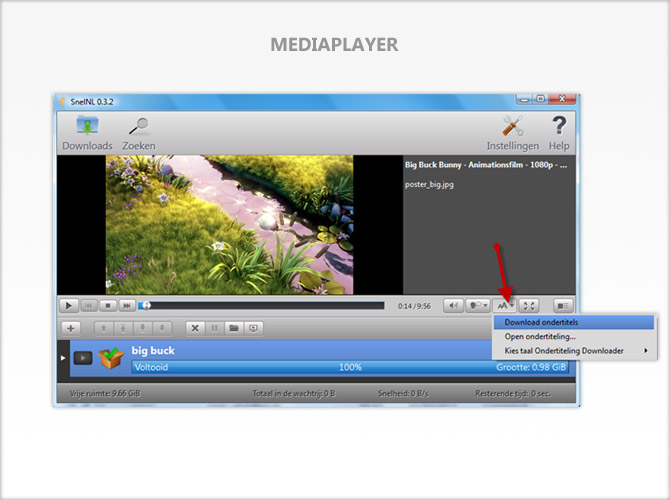The width and height of the screenshot is (670, 500).
Task: Pause the selected download
Action: click(215, 328)
